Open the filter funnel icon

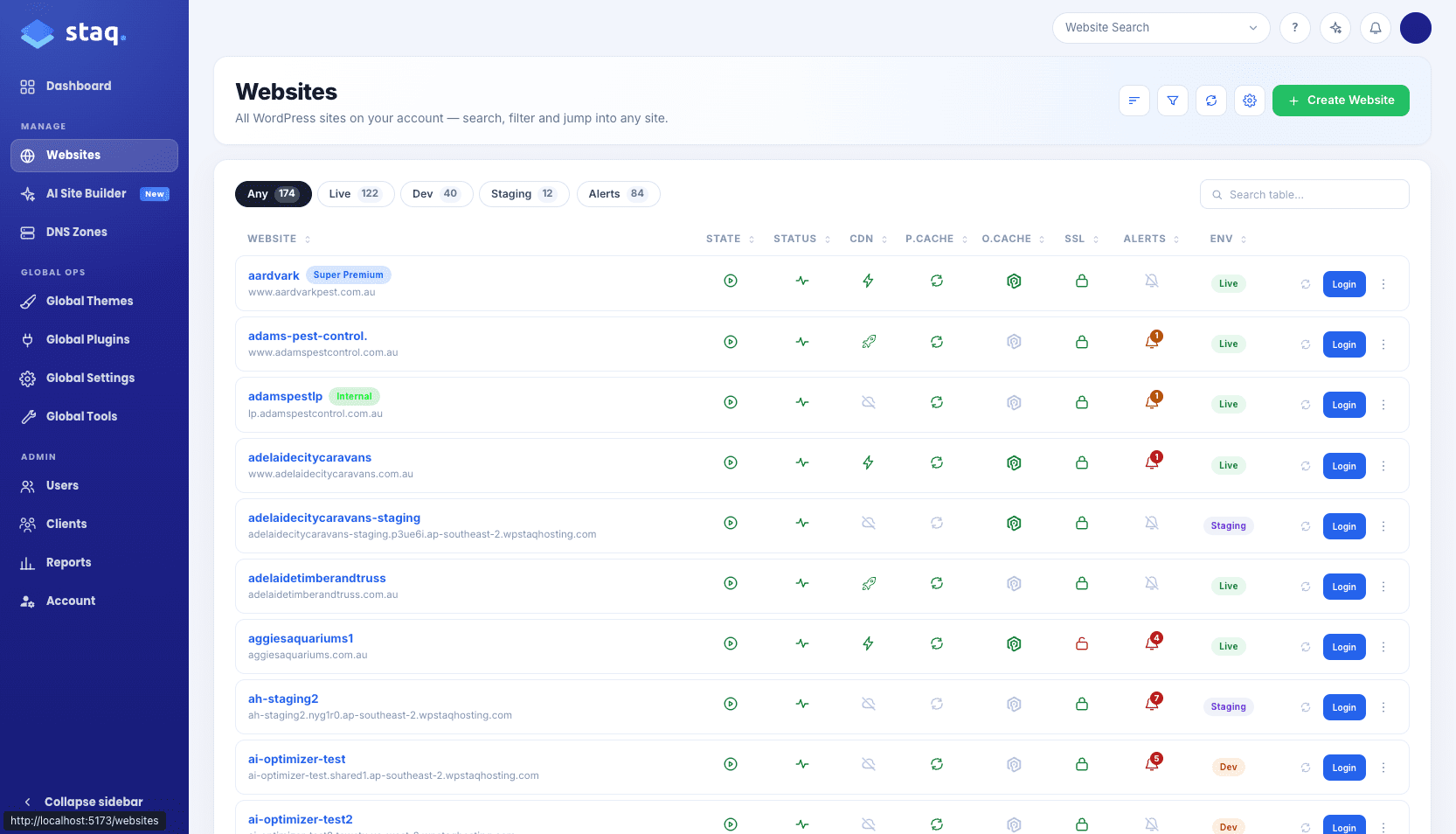pyautogui.click(x=1172, y=101)
